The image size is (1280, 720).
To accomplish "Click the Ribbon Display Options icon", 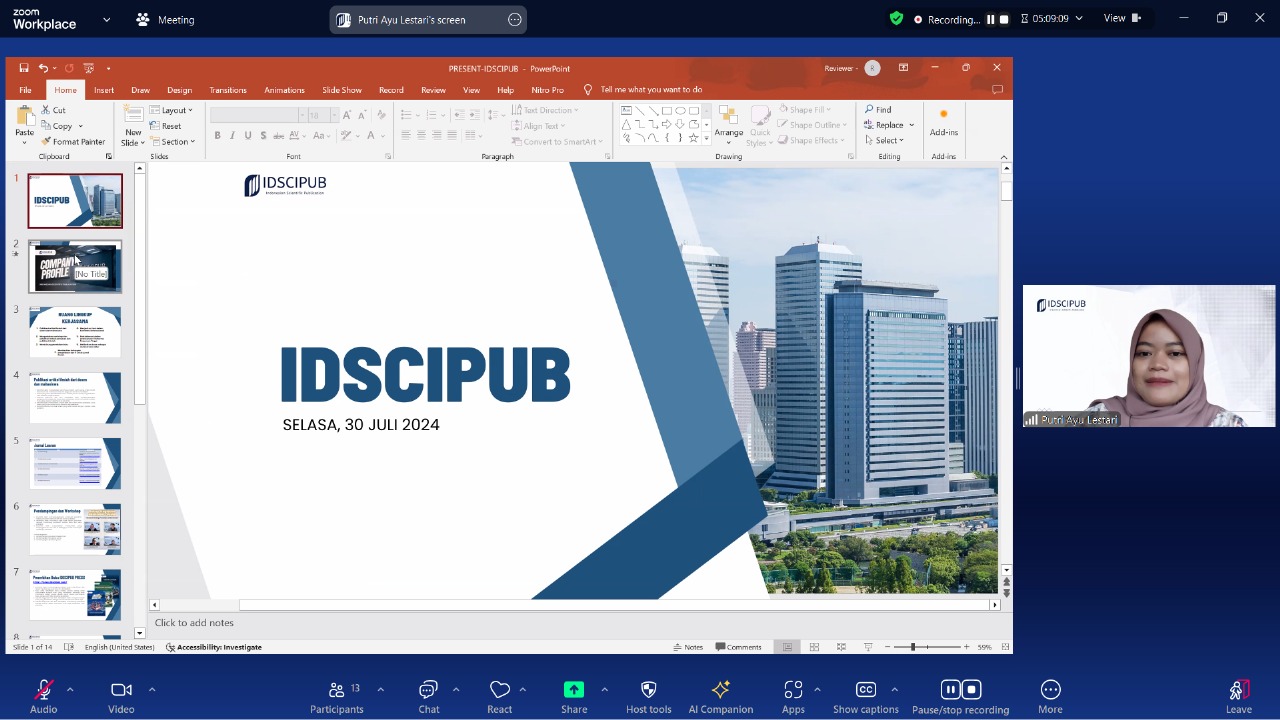I will click(903, 68).
